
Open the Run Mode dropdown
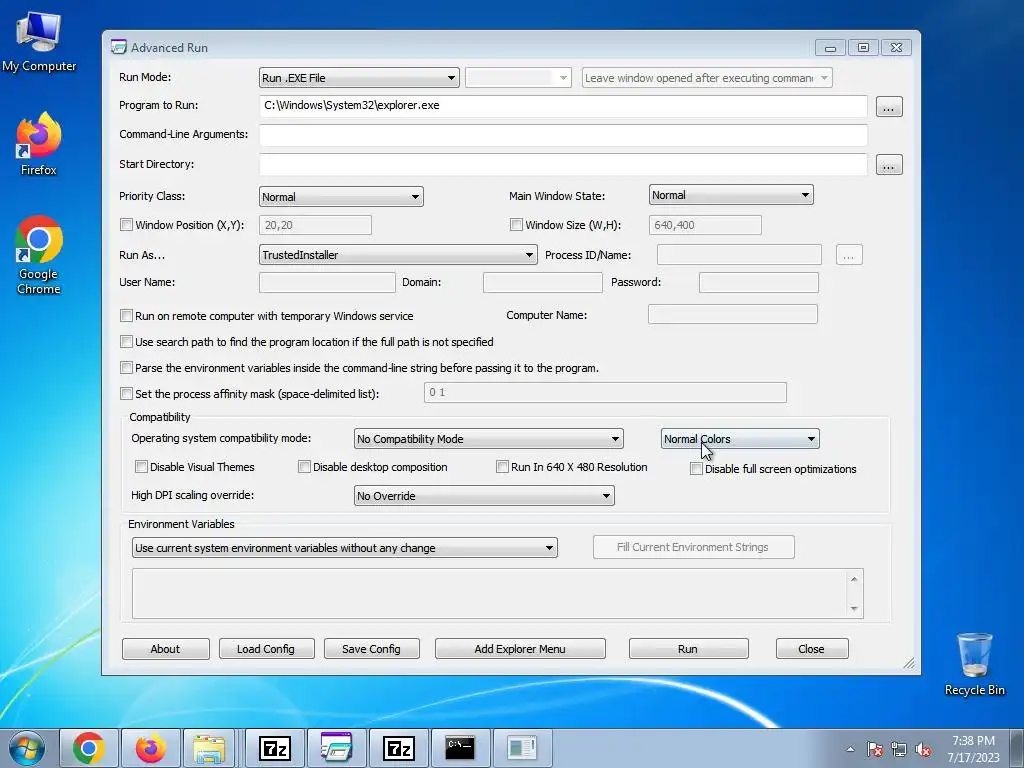[x=359, y=78]
